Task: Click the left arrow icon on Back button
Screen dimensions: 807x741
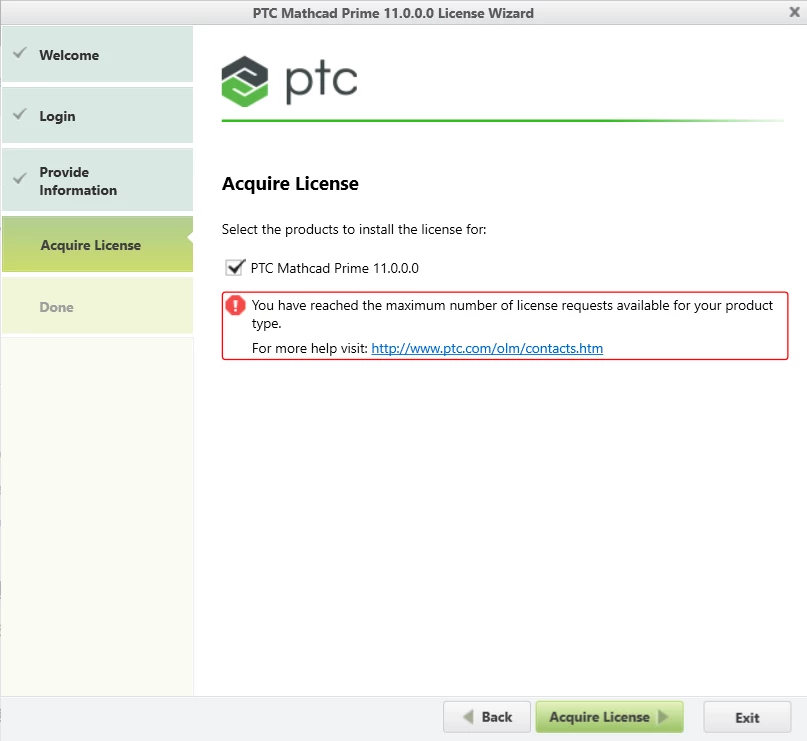Action: click(468, 716)
